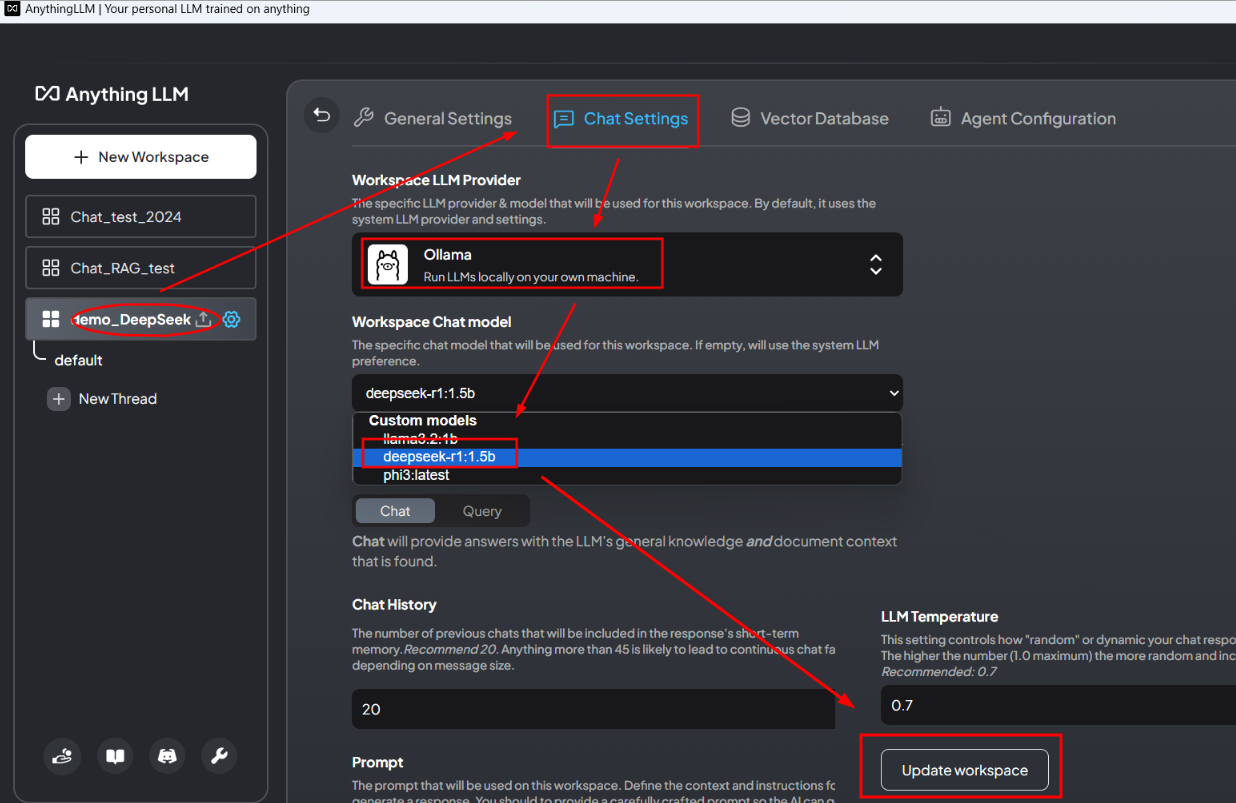Click the plus icon next to New Thread
The width and height of the screenshot is (1236, 803).
tap(59, 399)
